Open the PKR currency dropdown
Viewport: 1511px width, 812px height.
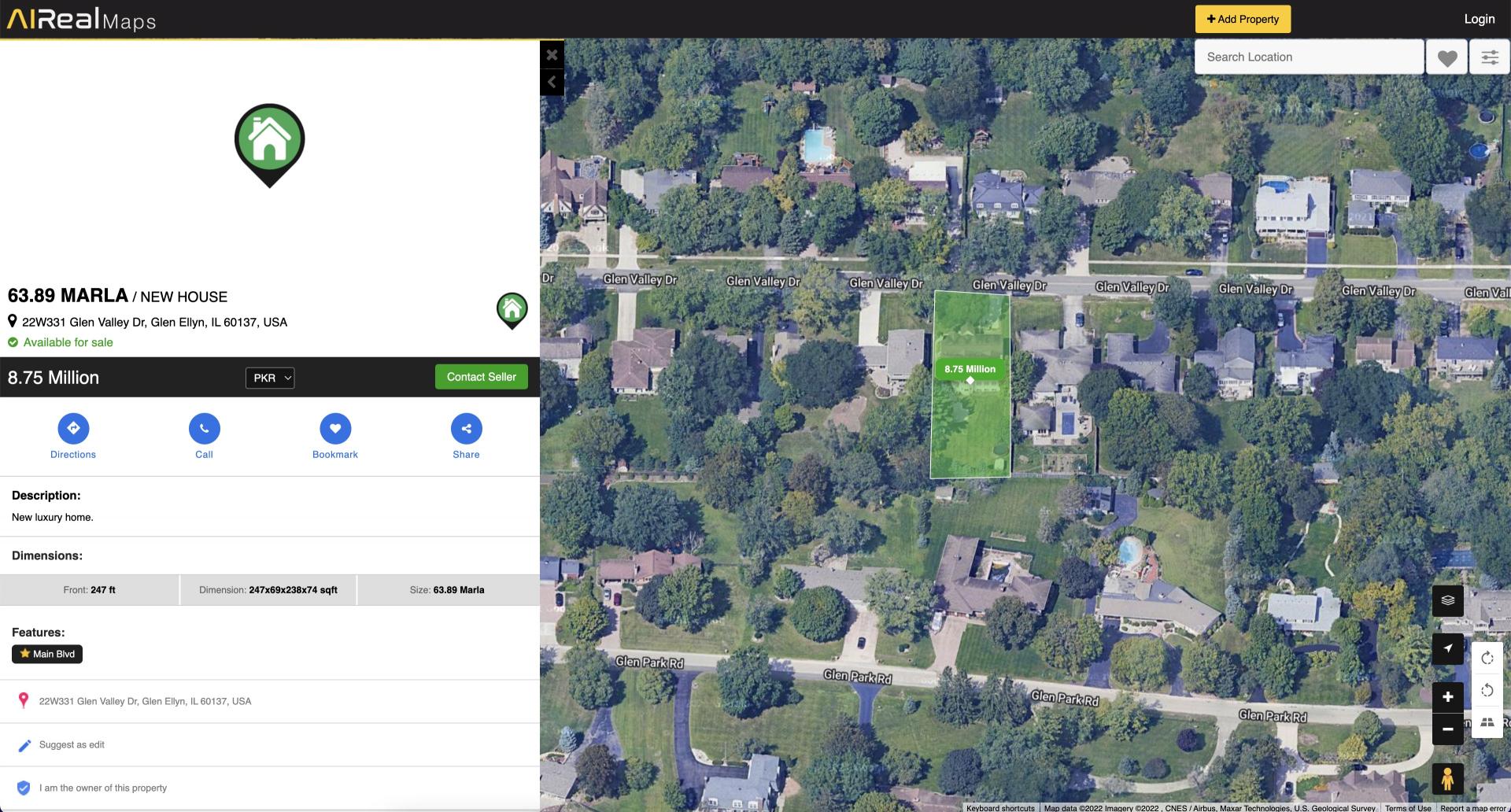tap(270, 378)
